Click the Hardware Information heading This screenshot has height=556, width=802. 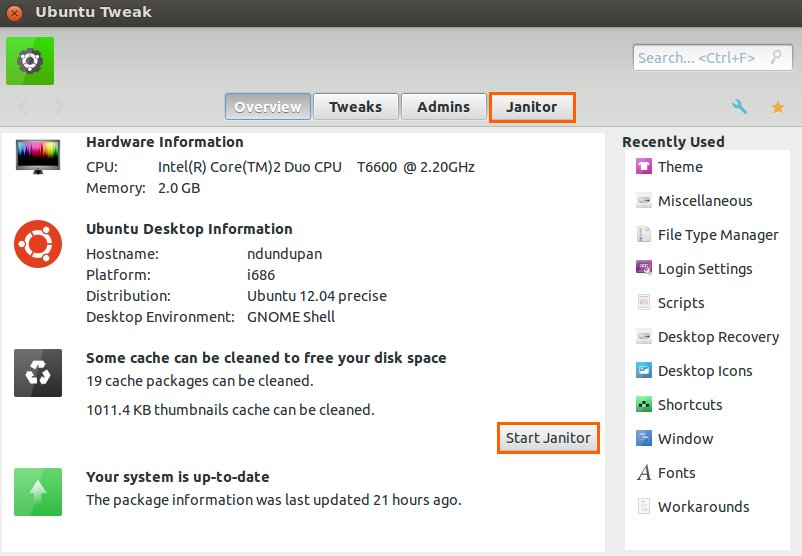(165, 142)
